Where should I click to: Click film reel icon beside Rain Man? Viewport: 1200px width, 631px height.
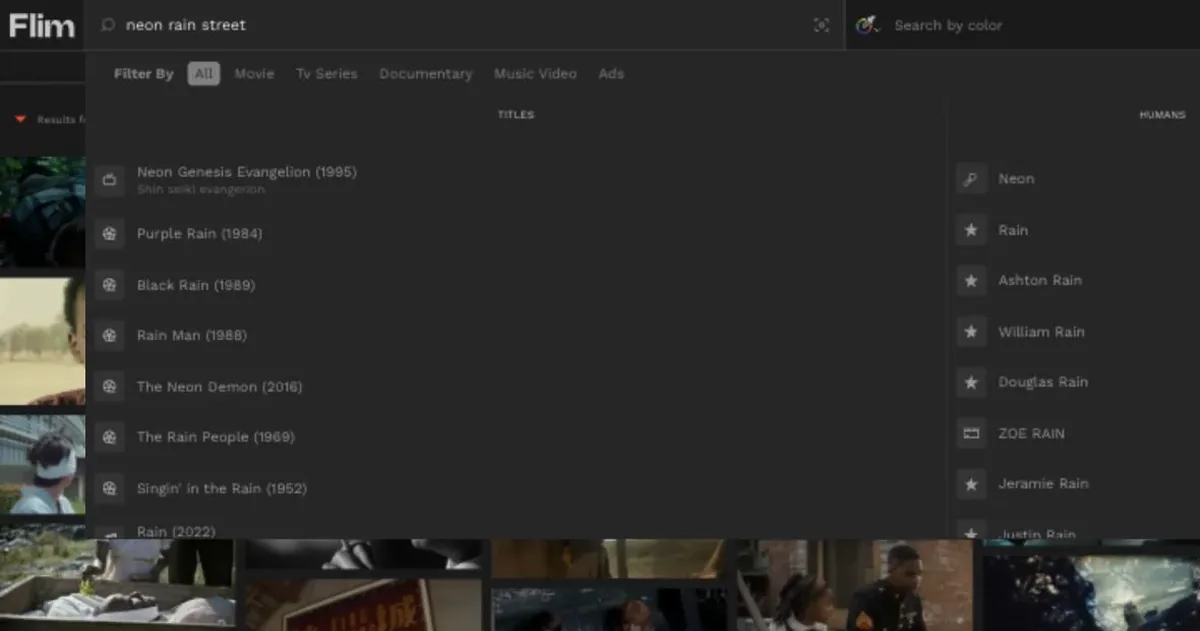click(110, 335)
